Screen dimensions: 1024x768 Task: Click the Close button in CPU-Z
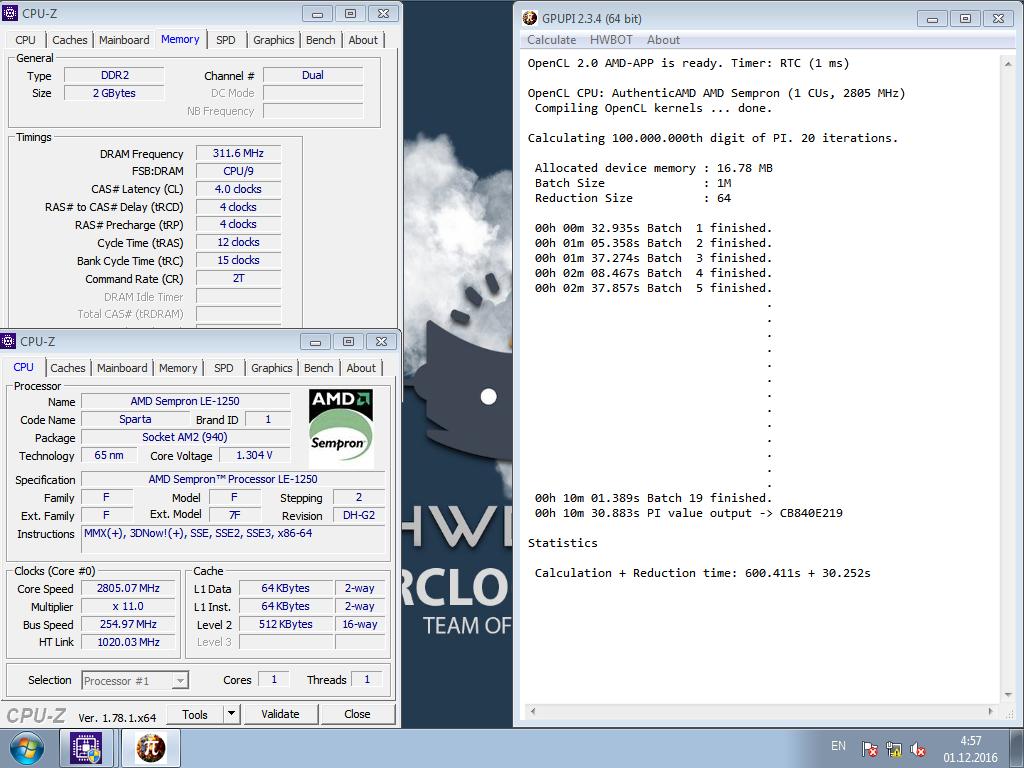click(x=357, y=714)
